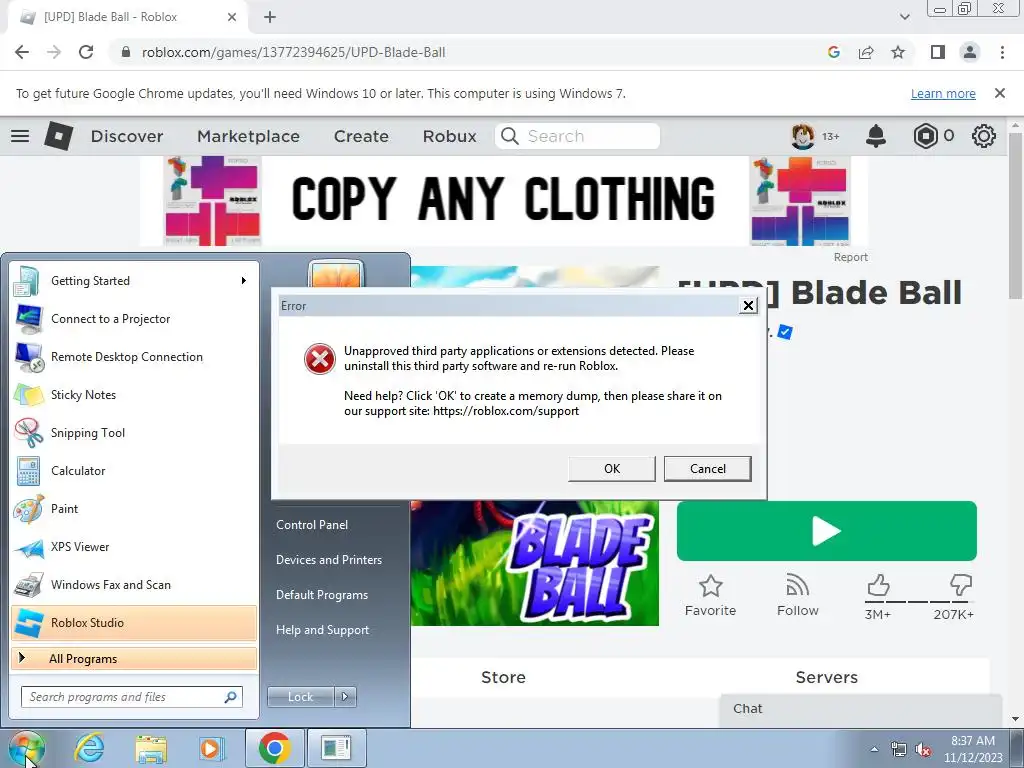This screenshot has height=768, width=1024.
Task: Dismiss the Chrome update notification bar
Action: [x=1000, y=93]
